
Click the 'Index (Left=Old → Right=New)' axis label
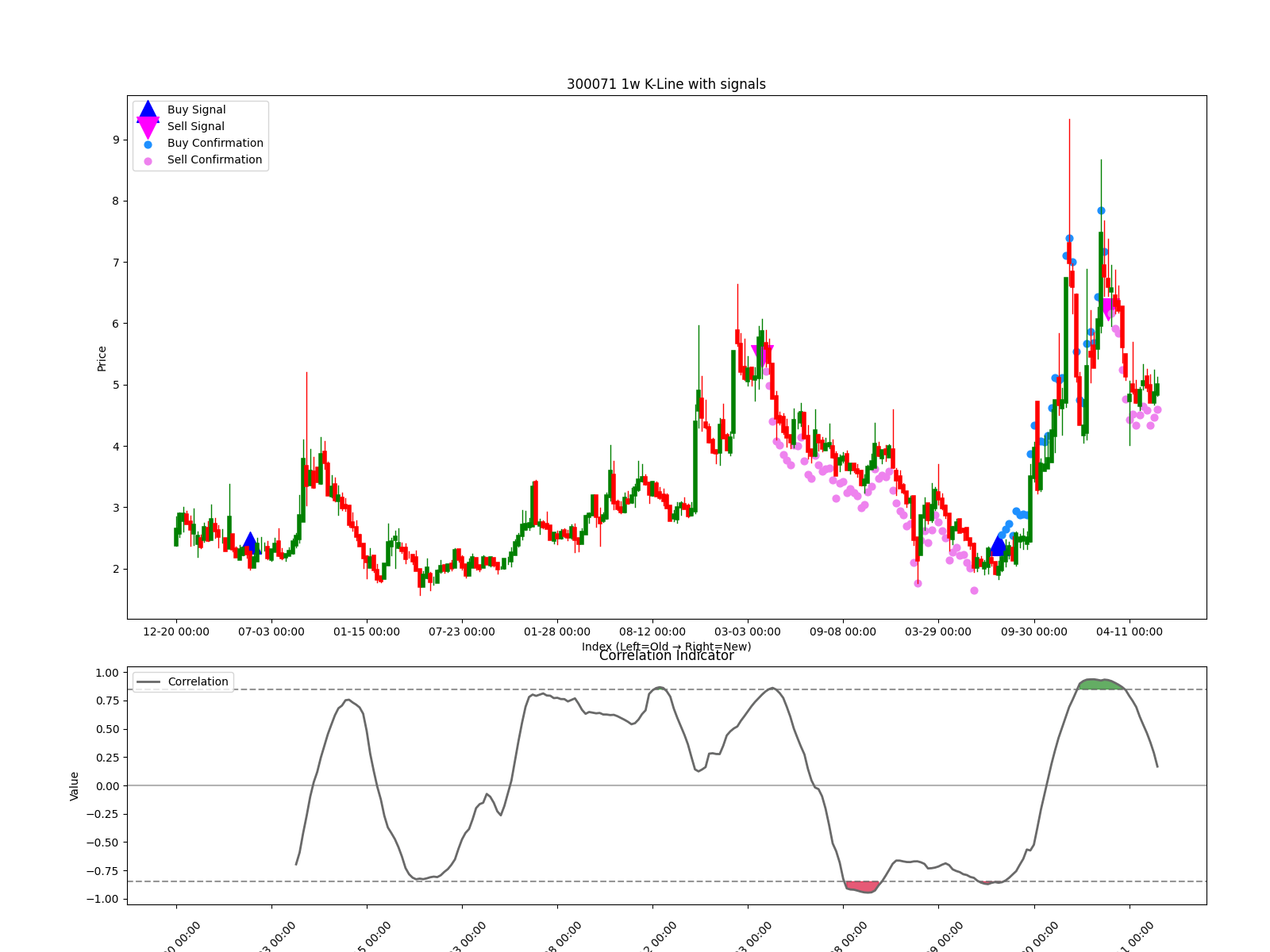[666, 647]
